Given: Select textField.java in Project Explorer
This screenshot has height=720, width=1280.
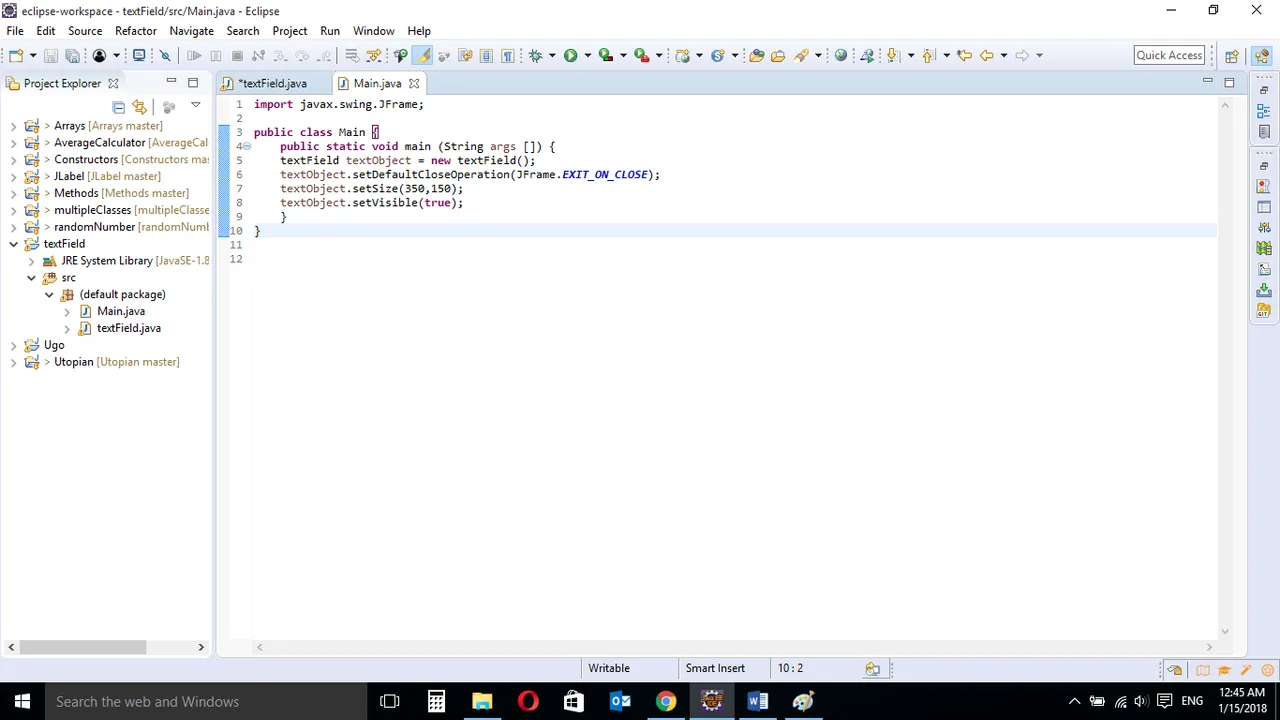Looking at the screenshot, I should click(128, 328).
